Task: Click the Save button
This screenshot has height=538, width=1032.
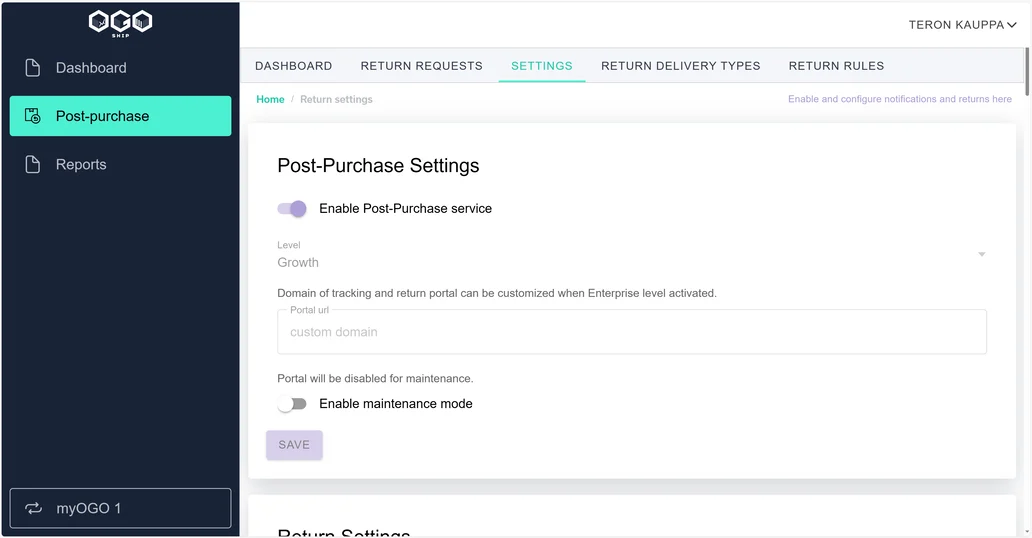Action: click(x=294, y=445)
